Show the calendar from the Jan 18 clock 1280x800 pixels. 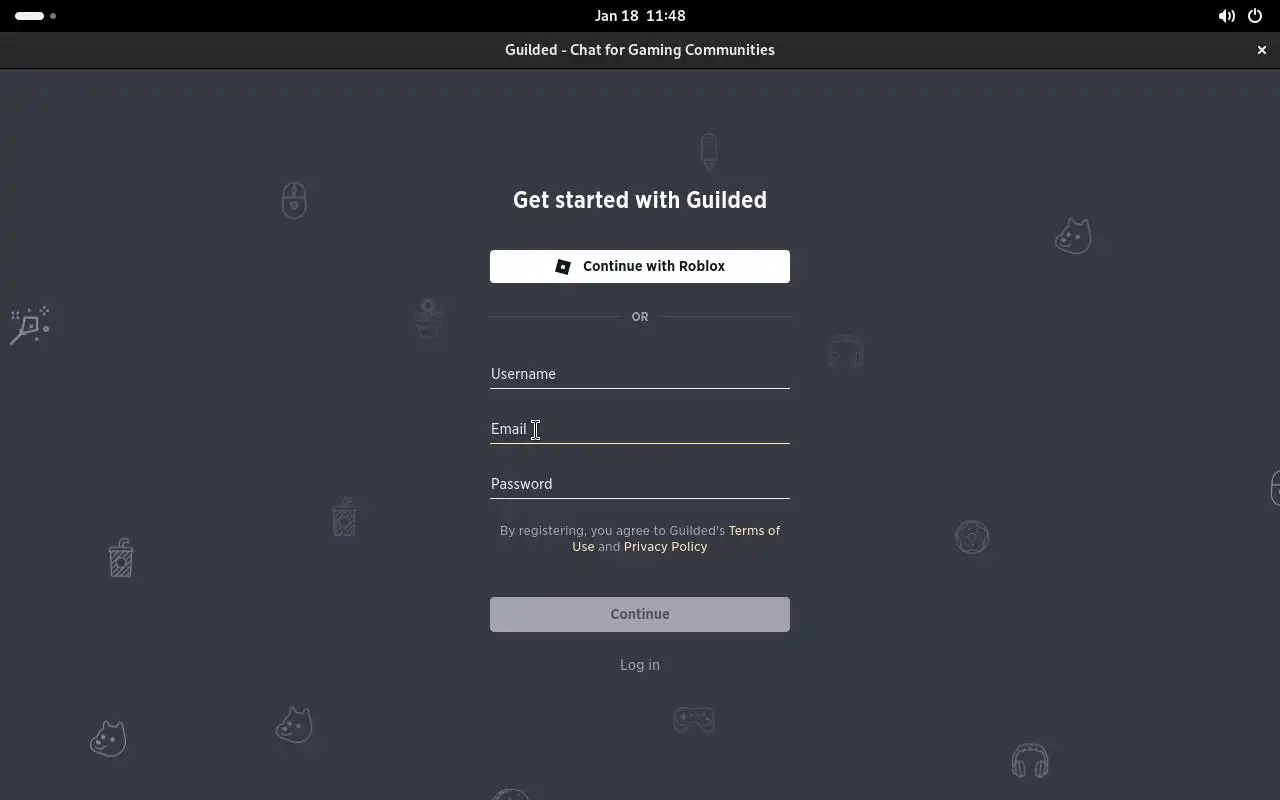coord(640,16)
